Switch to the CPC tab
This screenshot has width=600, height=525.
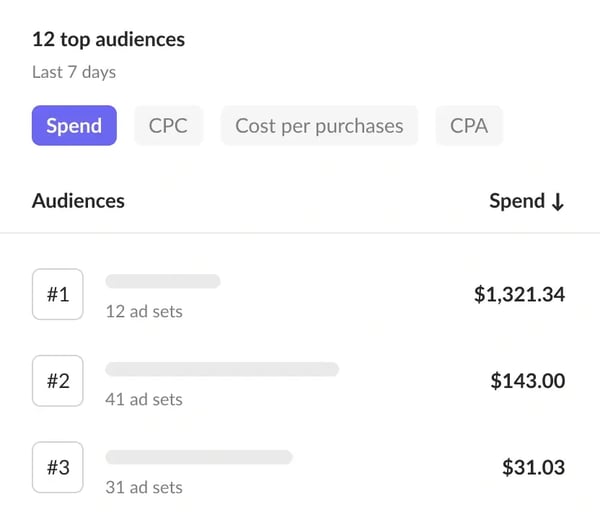click(168, 126)
